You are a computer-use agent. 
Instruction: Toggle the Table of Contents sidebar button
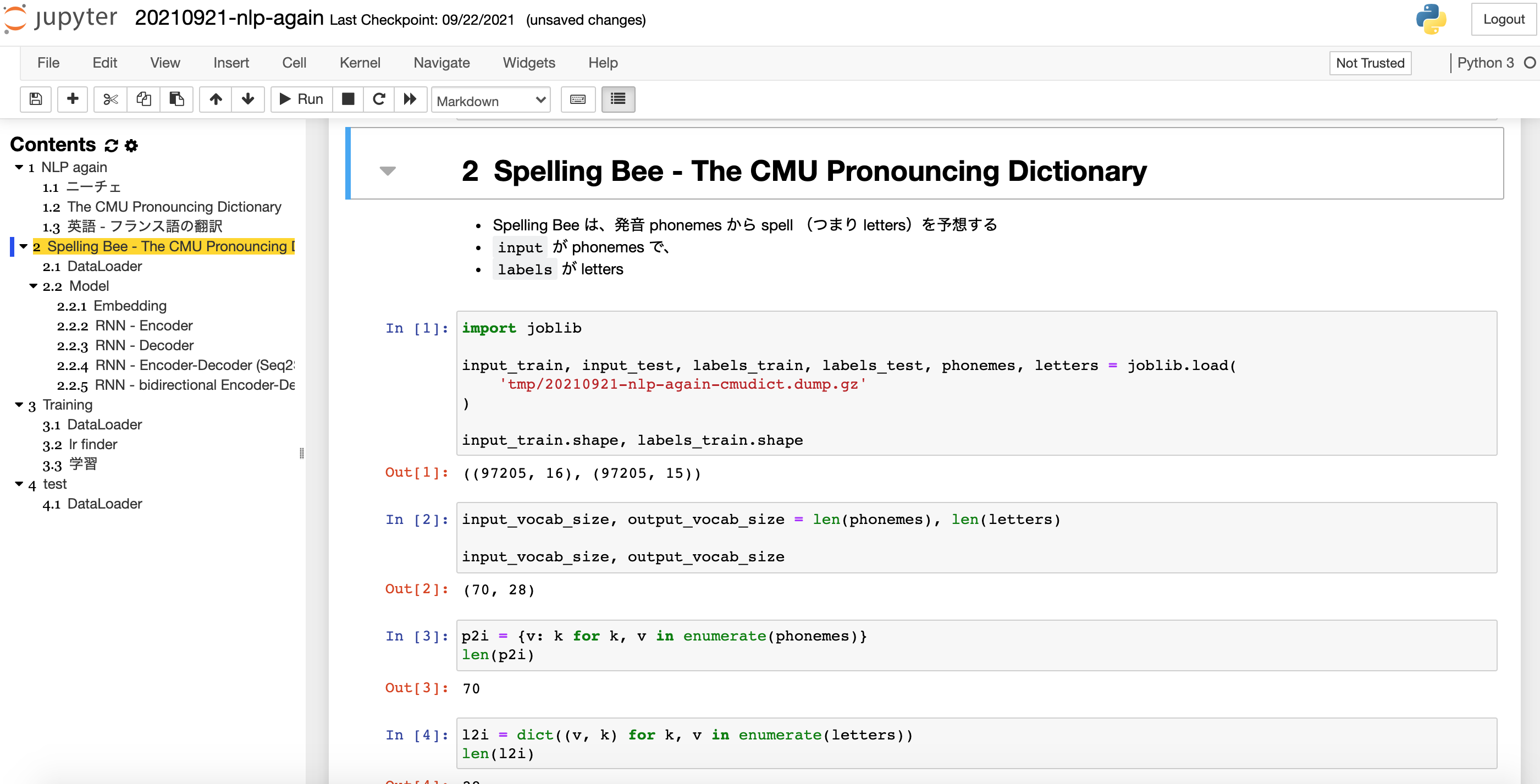click(618, 100)
